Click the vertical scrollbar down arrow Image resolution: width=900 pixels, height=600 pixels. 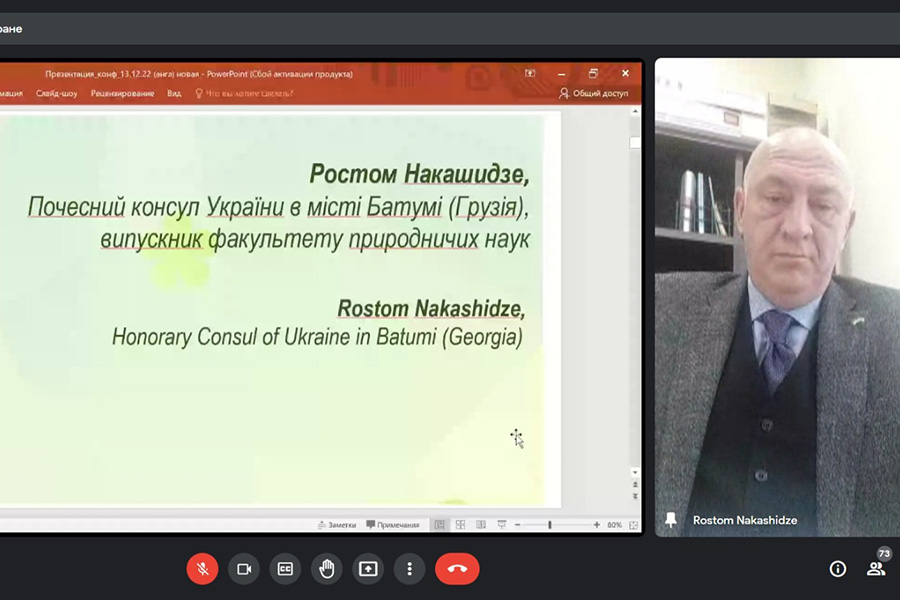tap(635, 472)
